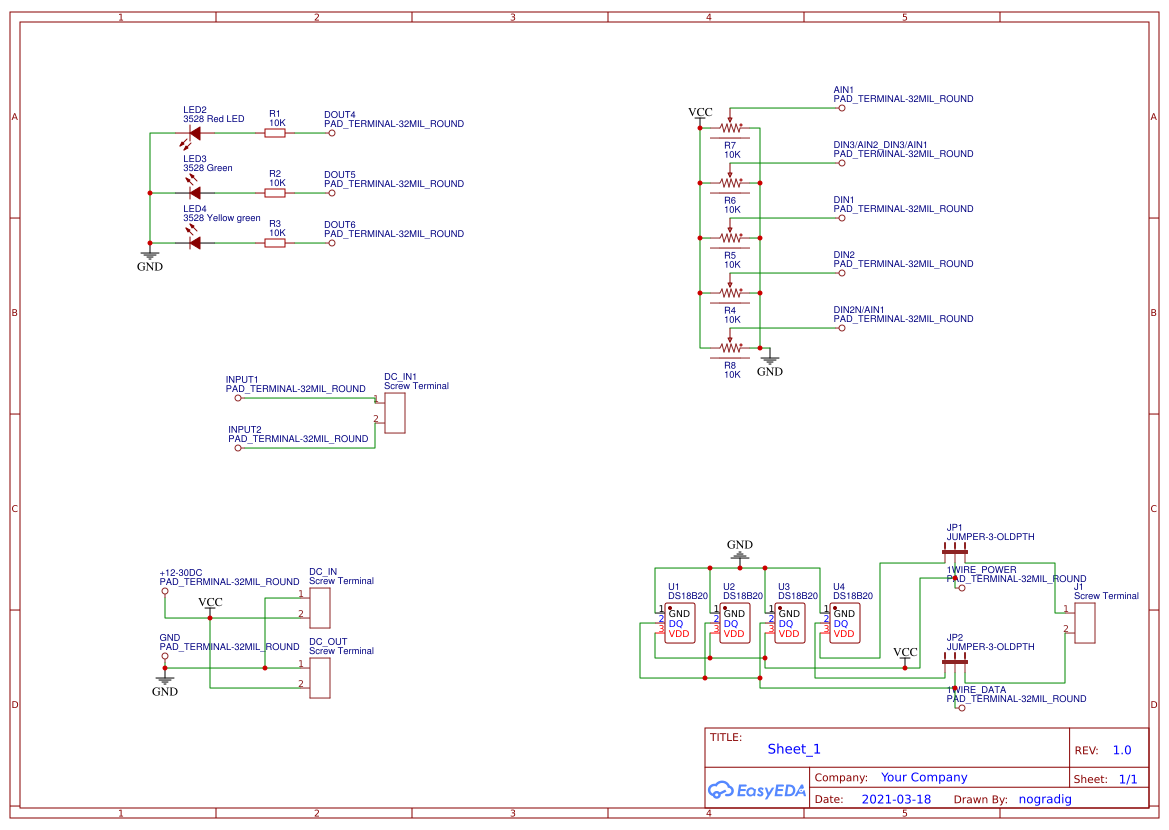Select the JP2 jumper symbol
The width and height of the screenshot is (1169, 830).
tap(955, 660)
